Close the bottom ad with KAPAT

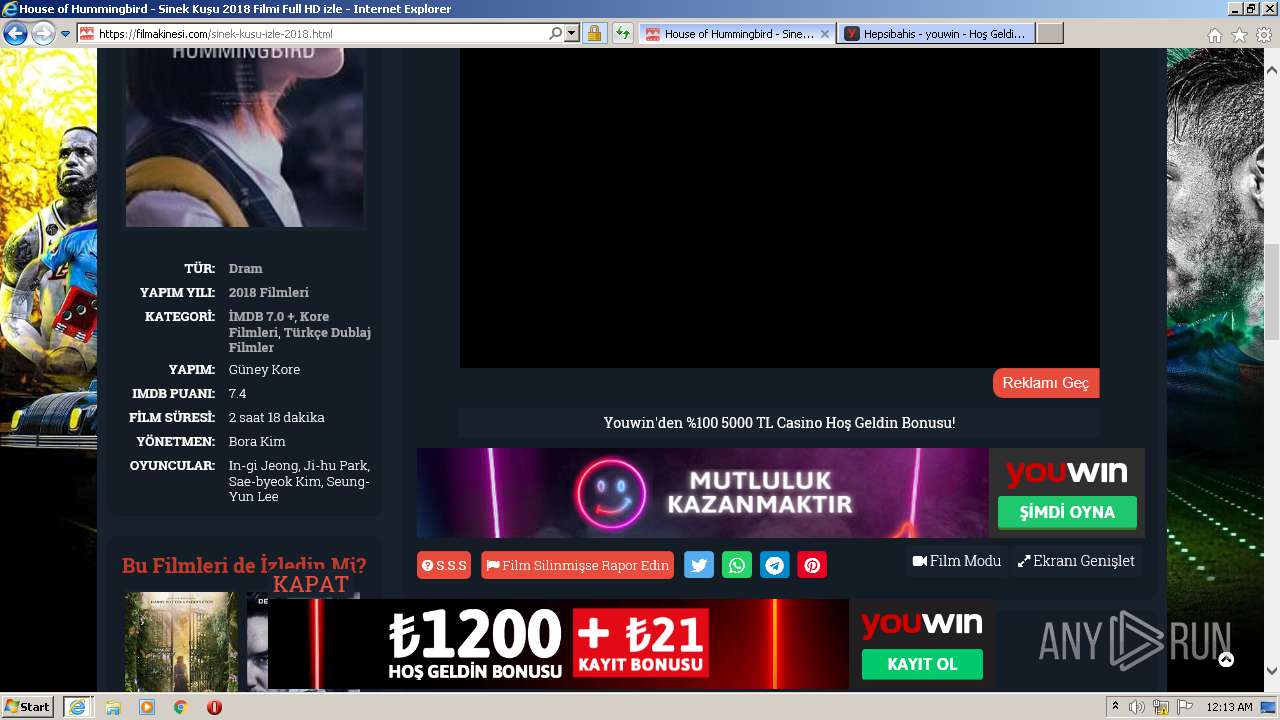click(x=311, y=584)
